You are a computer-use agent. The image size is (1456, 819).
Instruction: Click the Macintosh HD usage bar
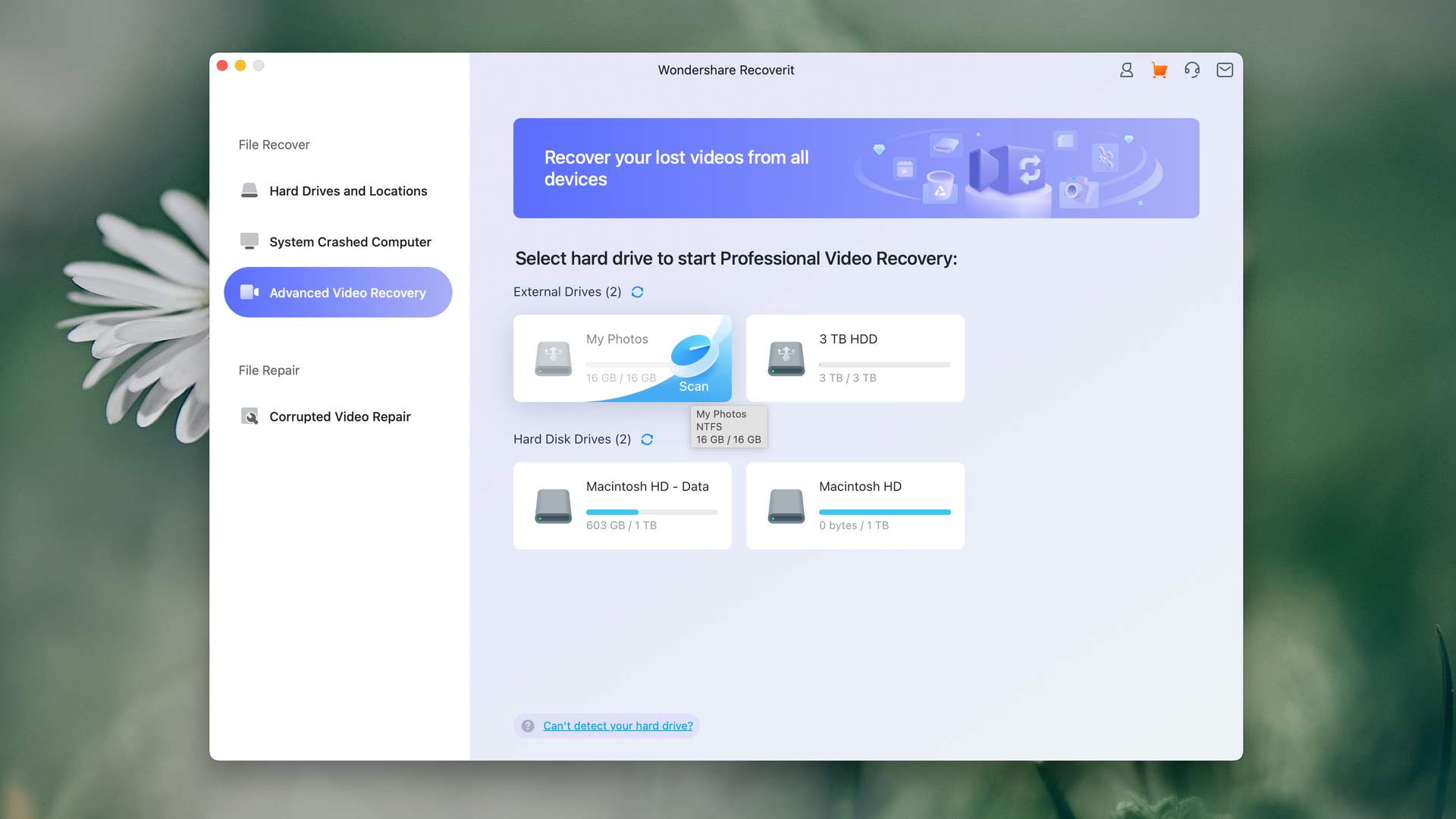point(885,512)
